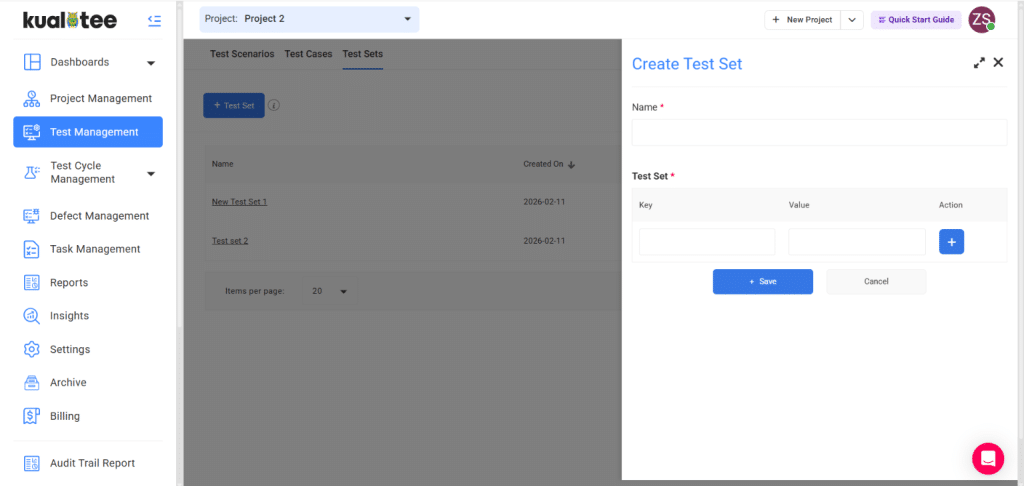The width and height of the screenshot is (1024, 486).
Task: Open the Quick Start Guide
Action: 916,20
